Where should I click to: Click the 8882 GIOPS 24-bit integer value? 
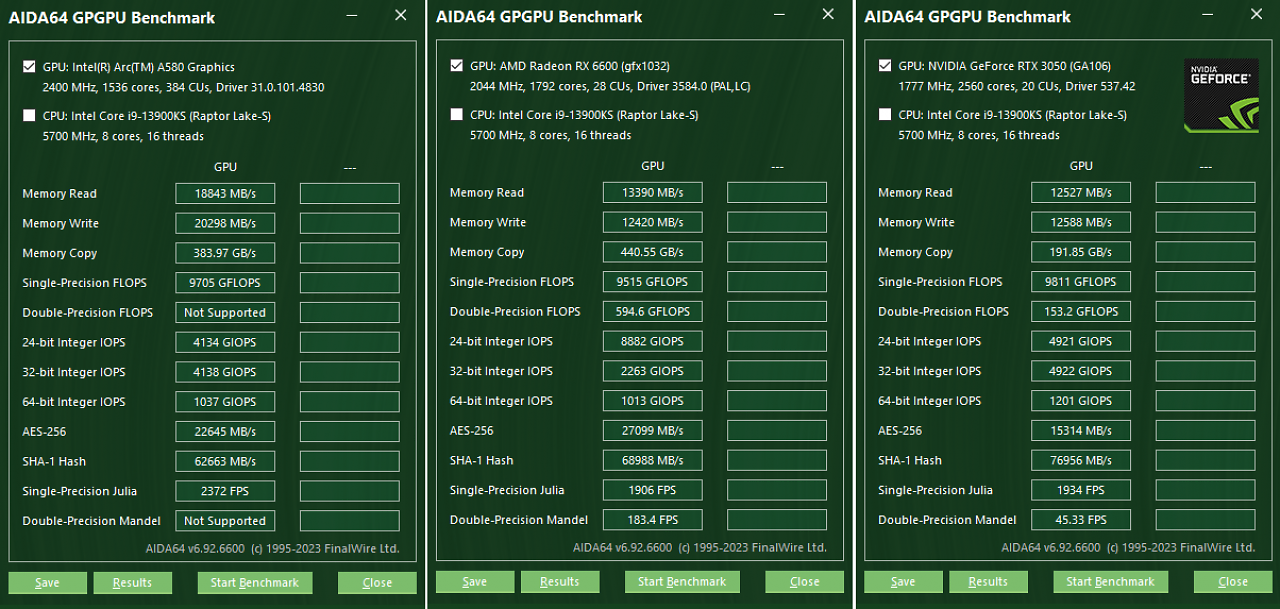[x=653, y=342]
